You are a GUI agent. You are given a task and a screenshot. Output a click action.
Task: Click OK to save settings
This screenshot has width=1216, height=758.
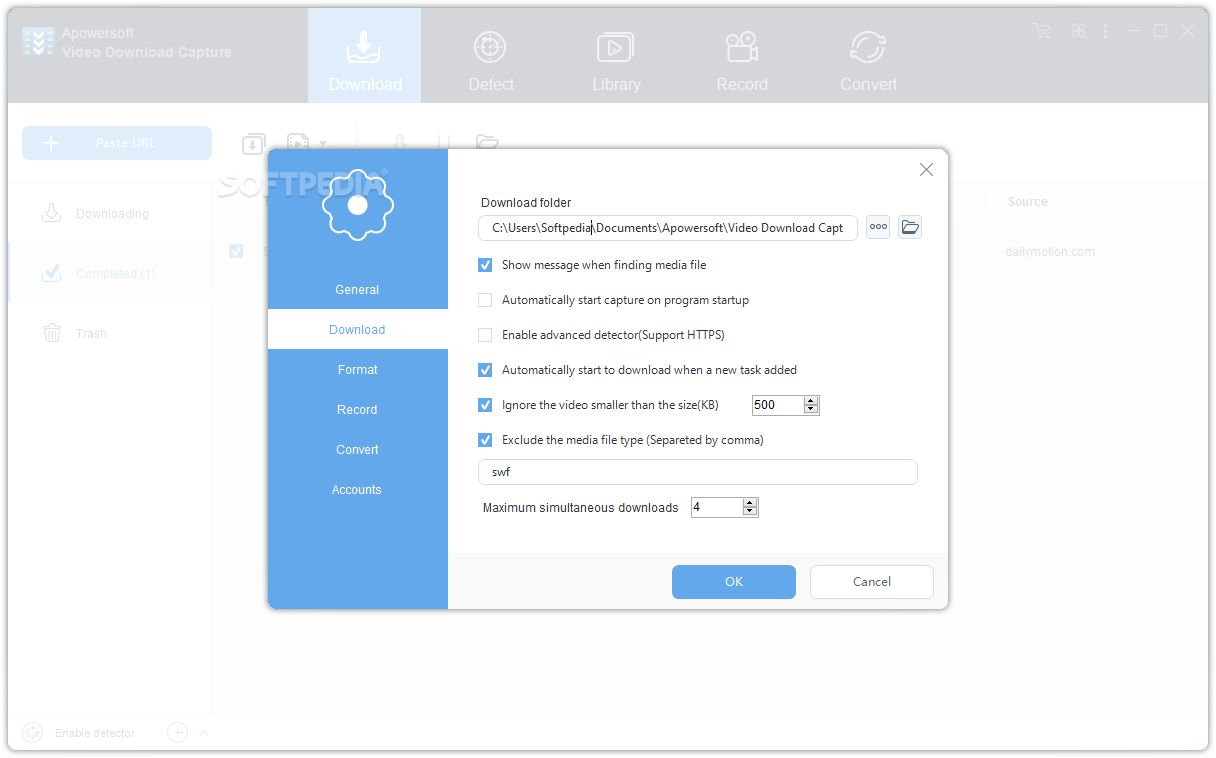click(734, 582)
